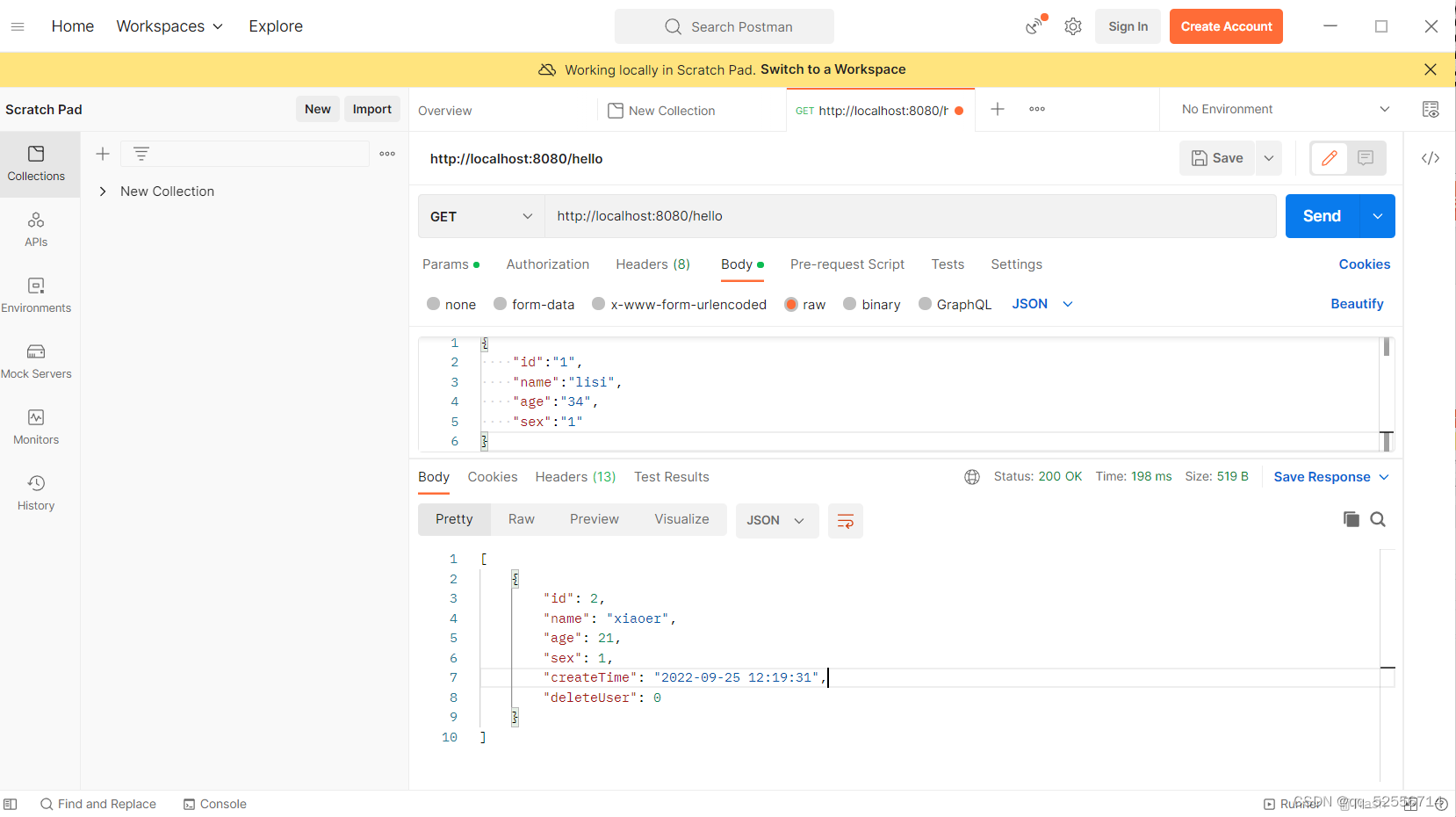The height and width of the screenshot is (817, 1456).
Task: Open the satellite sync icon in header
Action: coord(1035,26)
